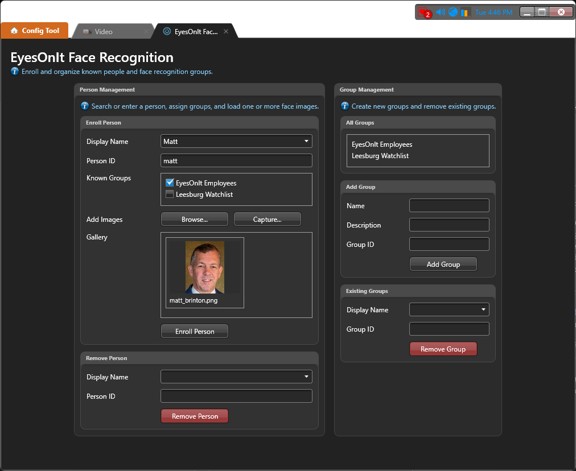Click the speaker volume icon
Viewport: 576px width, 471px height.
coord(440,12)
